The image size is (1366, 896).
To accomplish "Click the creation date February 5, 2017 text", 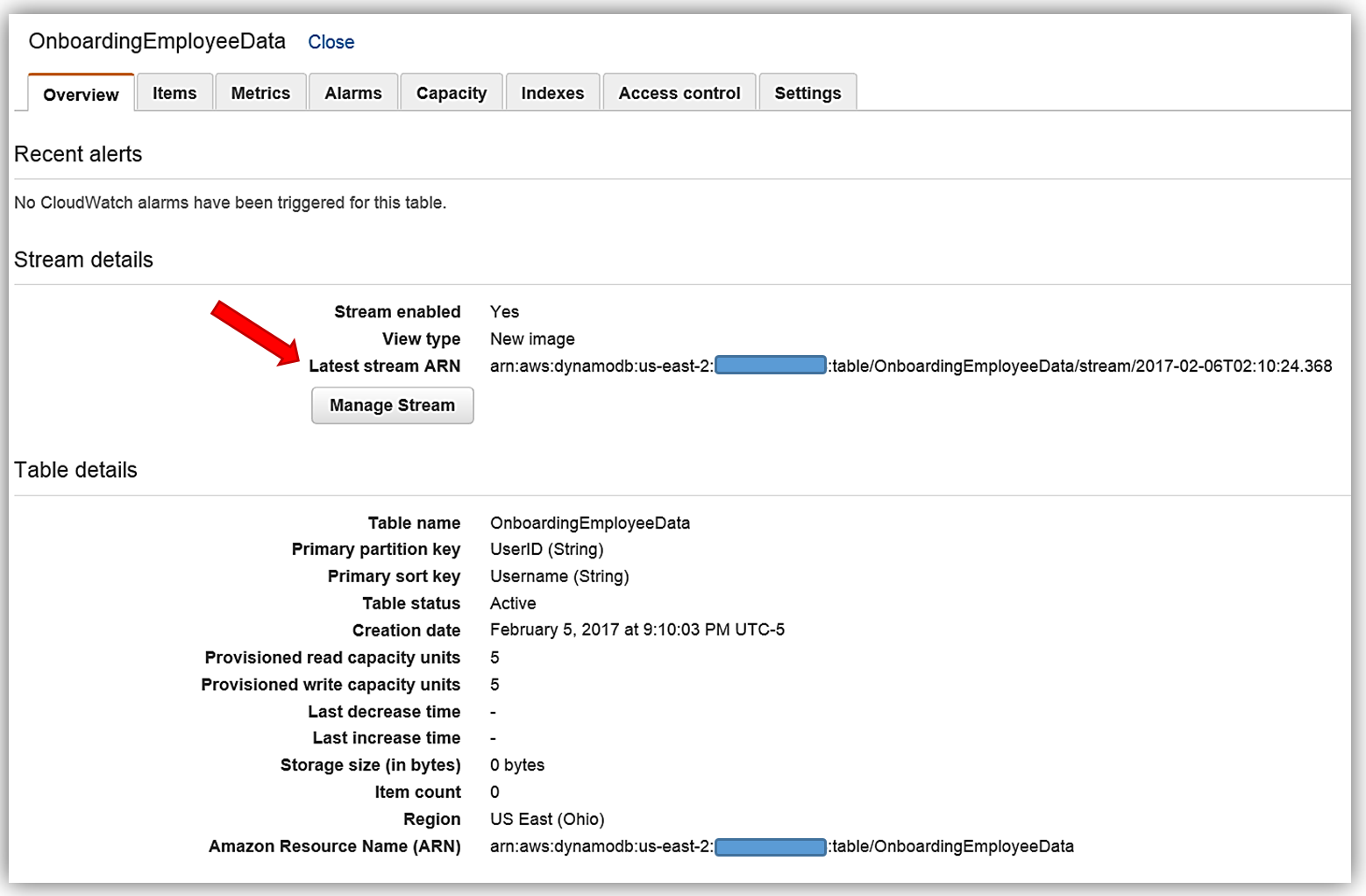I will click(x=637, y=629).
